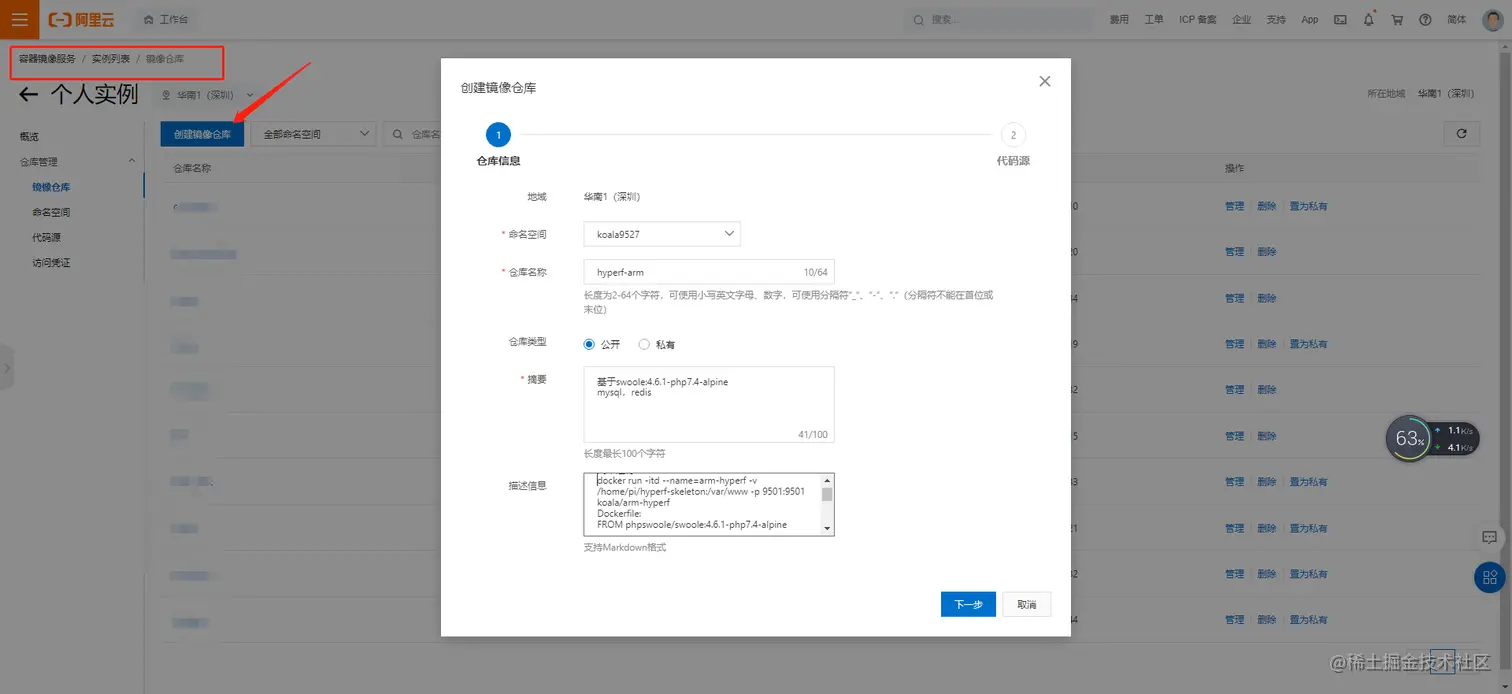
Task: Open the 容器镜像服务 breadcrumb link
Action: click(47, 59)
